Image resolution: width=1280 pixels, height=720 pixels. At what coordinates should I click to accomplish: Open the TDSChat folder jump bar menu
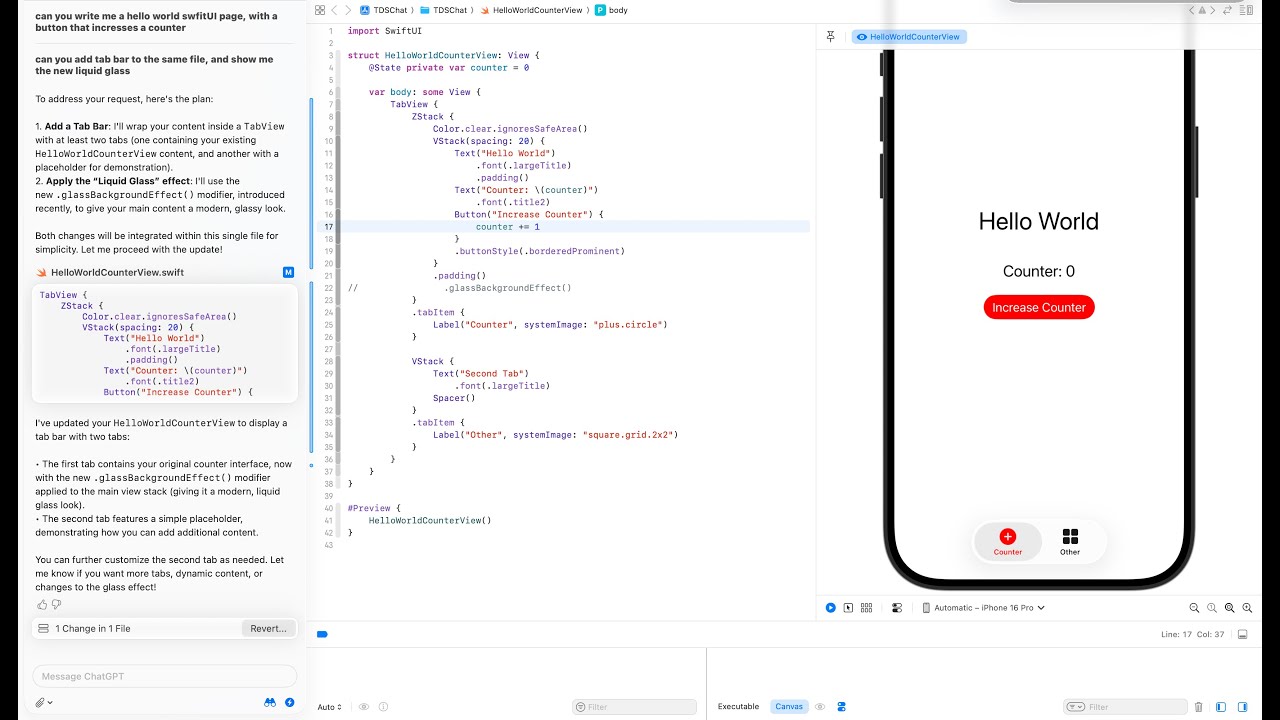point(443,10)
